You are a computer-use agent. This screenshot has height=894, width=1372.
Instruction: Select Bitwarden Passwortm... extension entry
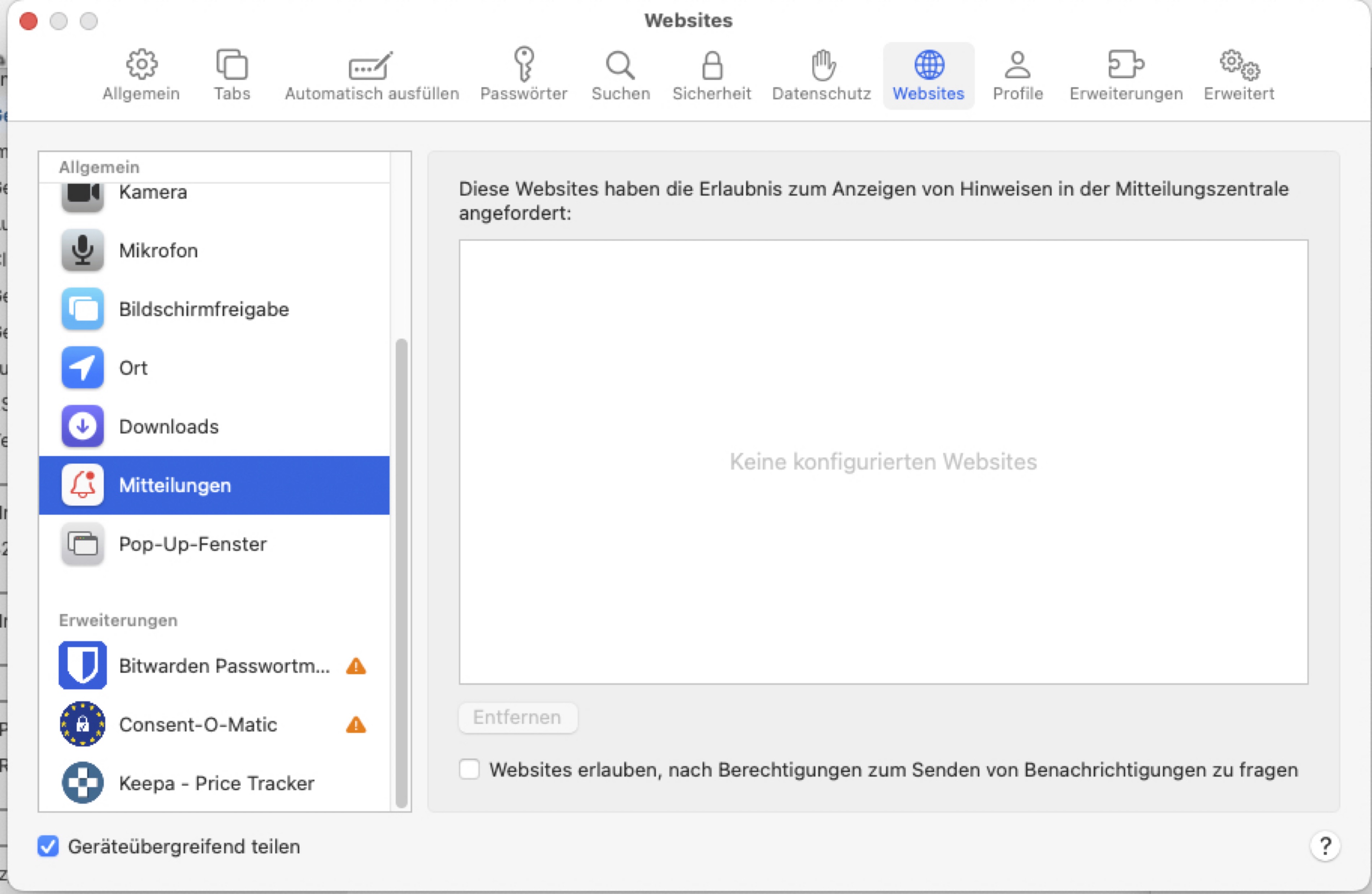pyautogui.click(x=214, y=666)
